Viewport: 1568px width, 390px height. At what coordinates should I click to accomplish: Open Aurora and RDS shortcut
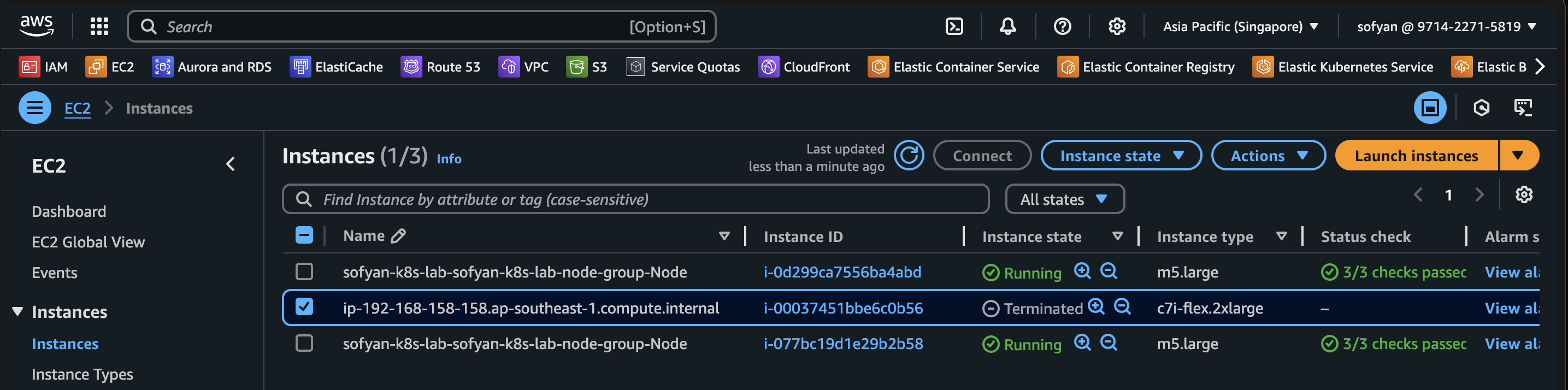pos(212,67)
